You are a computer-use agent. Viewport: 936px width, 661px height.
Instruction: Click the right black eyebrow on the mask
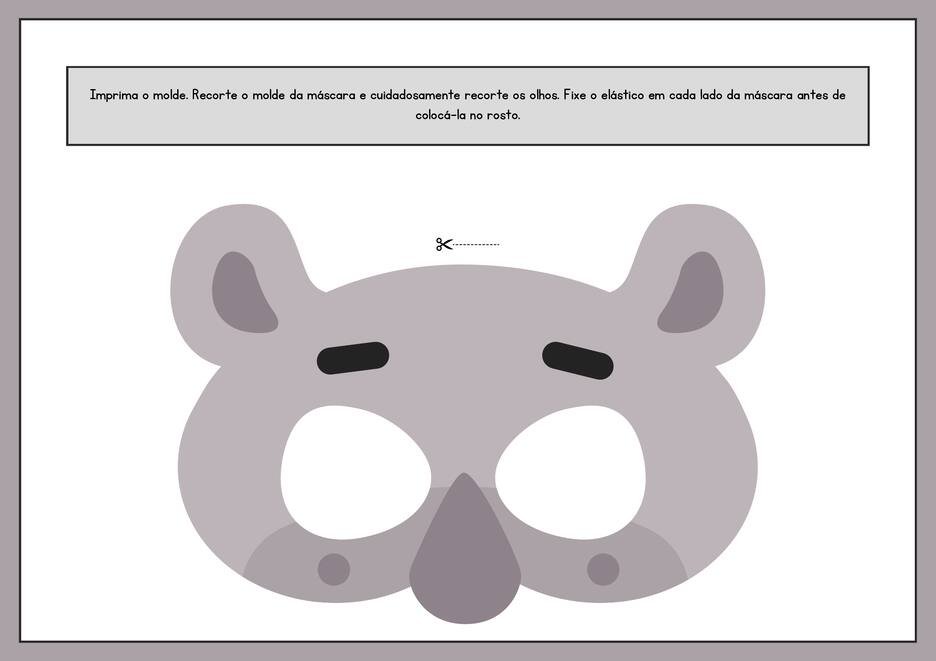tap(578, 360)
